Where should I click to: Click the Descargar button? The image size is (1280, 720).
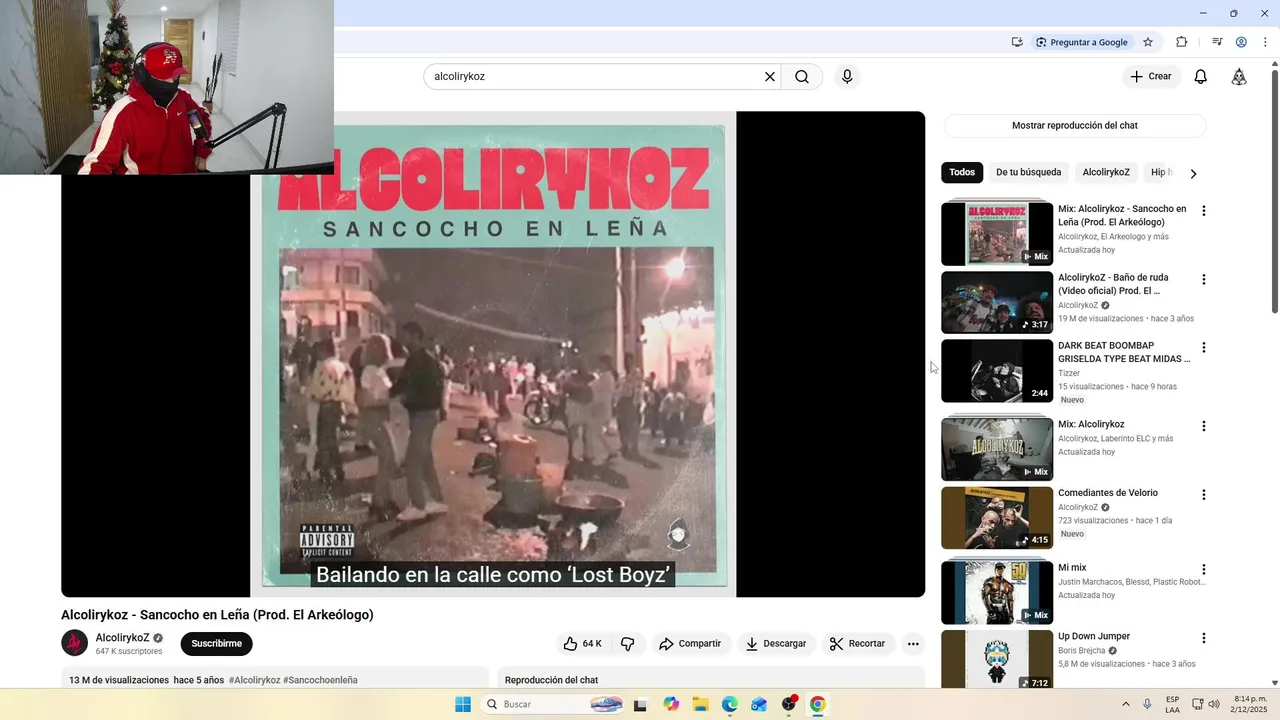(x=775, y=644)
